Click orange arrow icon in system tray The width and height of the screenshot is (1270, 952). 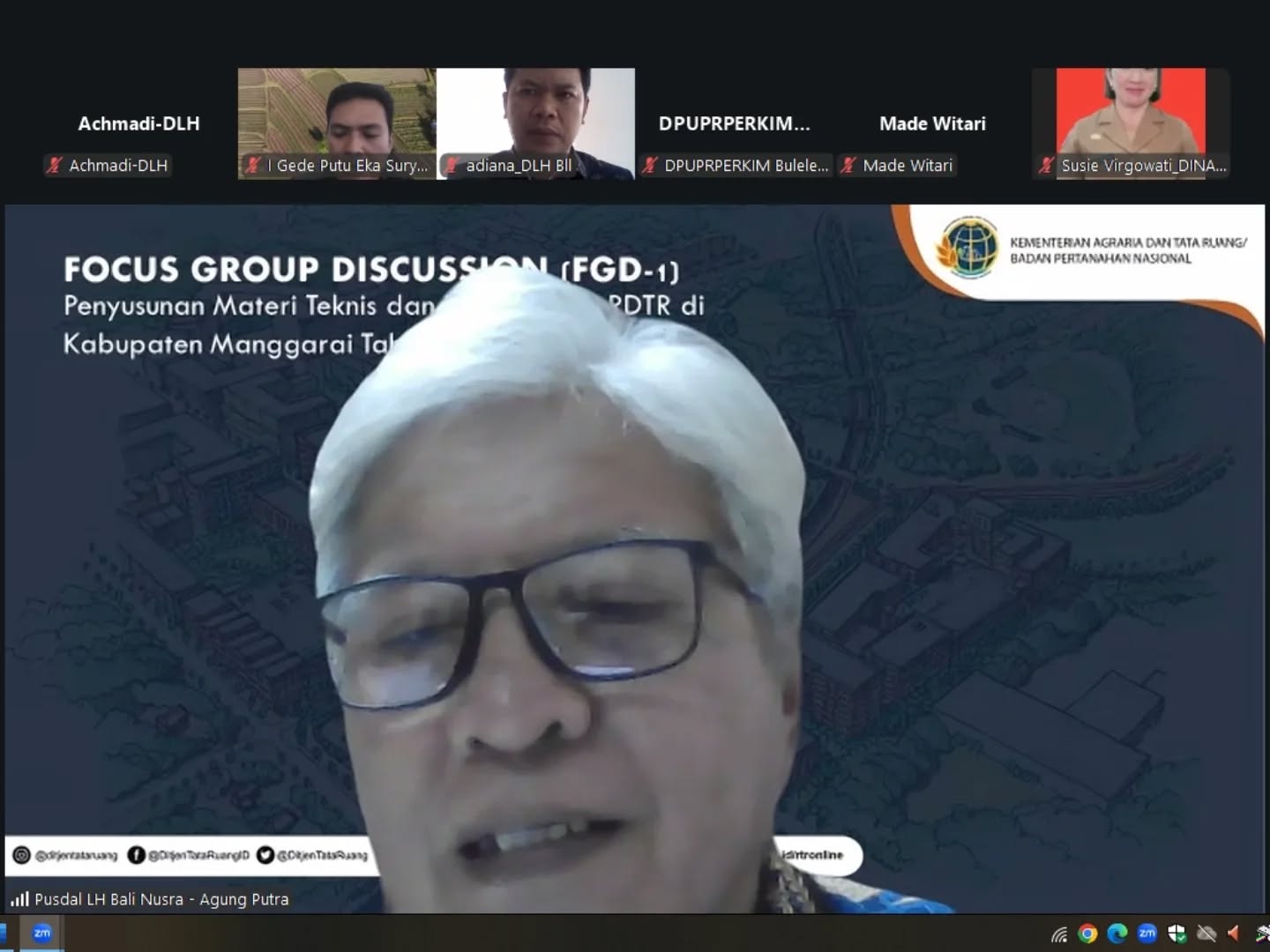point(1234,933)
